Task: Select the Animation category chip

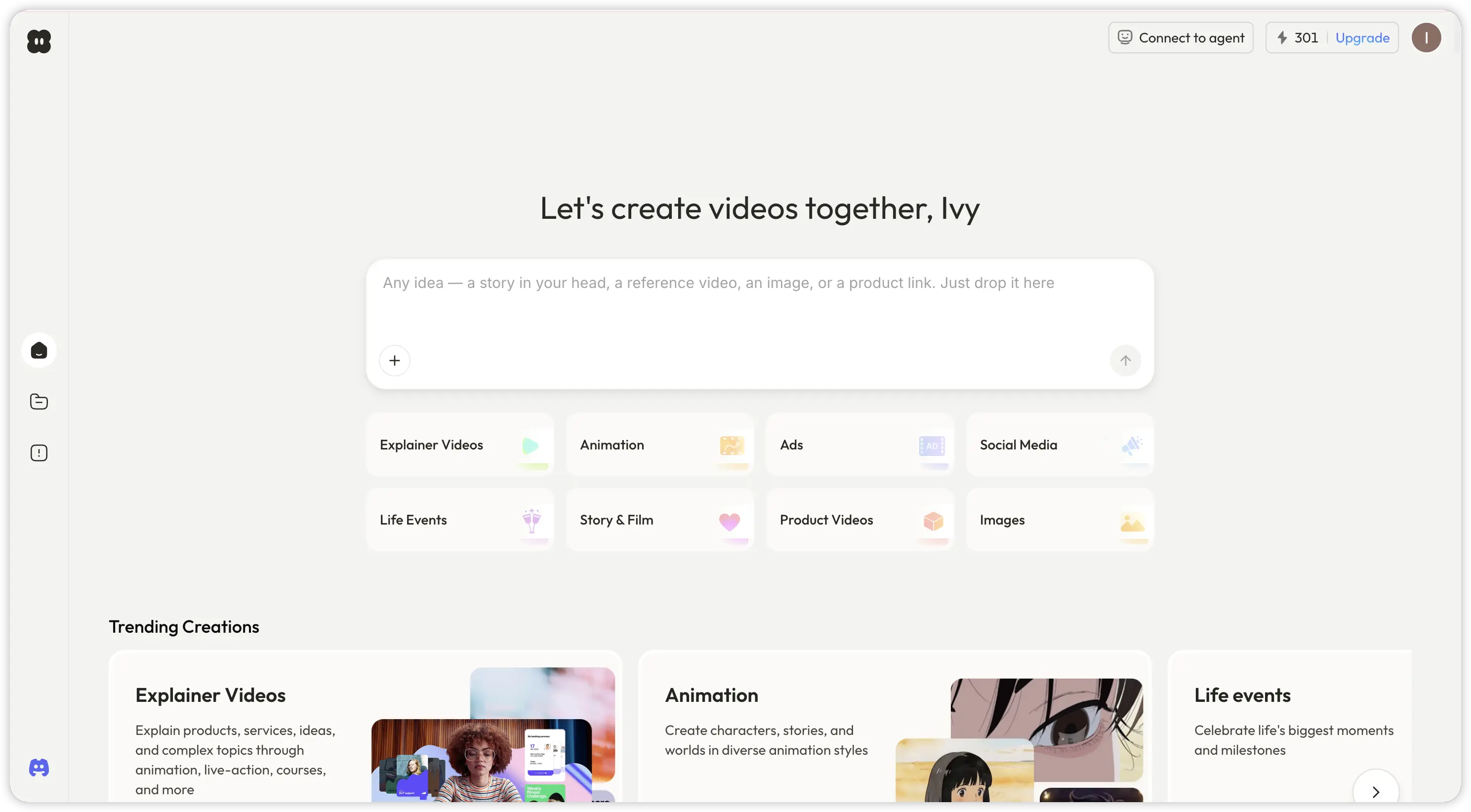Action: pos(659,445)
